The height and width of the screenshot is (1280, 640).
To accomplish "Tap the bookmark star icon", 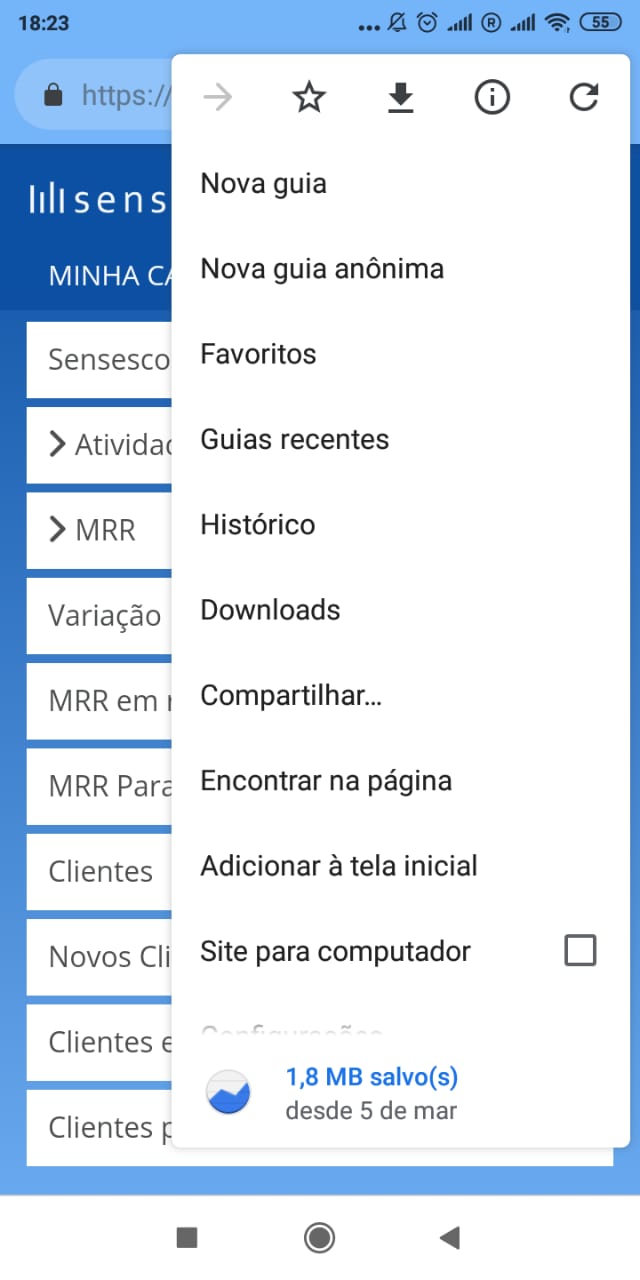I will tap(309, 97).
